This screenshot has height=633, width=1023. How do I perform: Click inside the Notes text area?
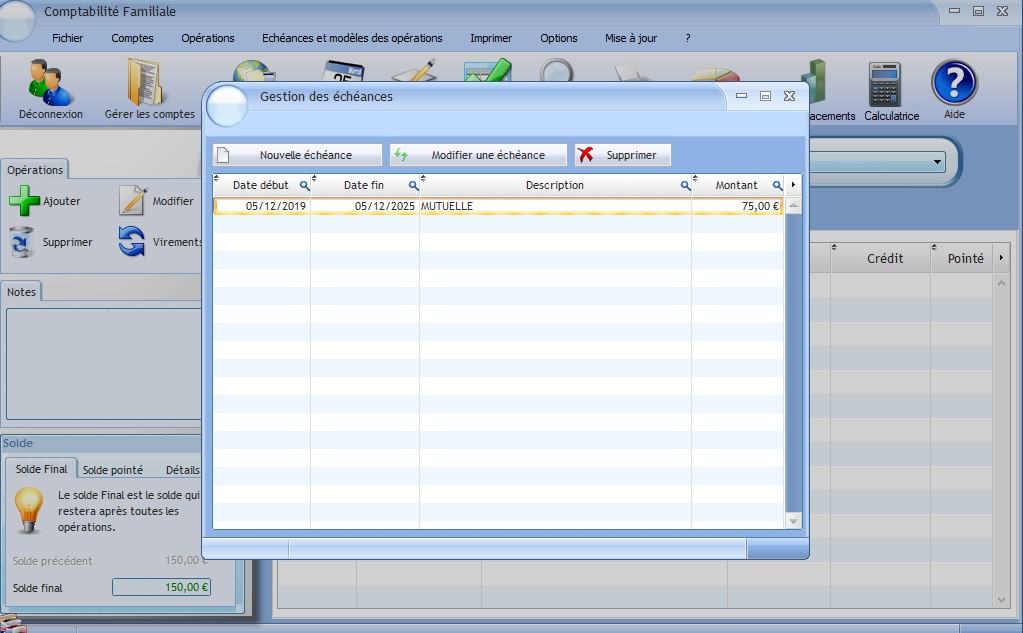point(104,363)
